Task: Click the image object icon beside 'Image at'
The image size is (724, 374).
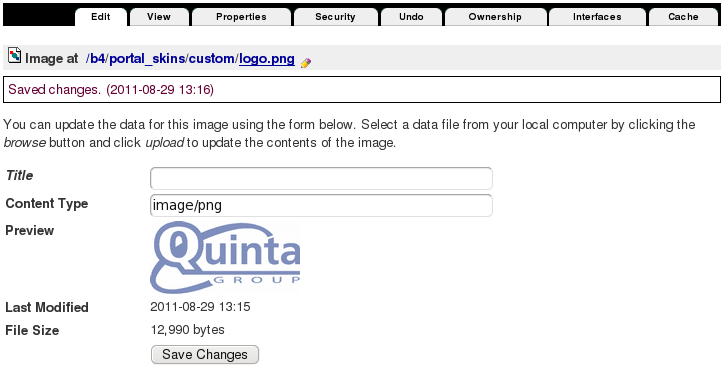Action: [14, 56]
